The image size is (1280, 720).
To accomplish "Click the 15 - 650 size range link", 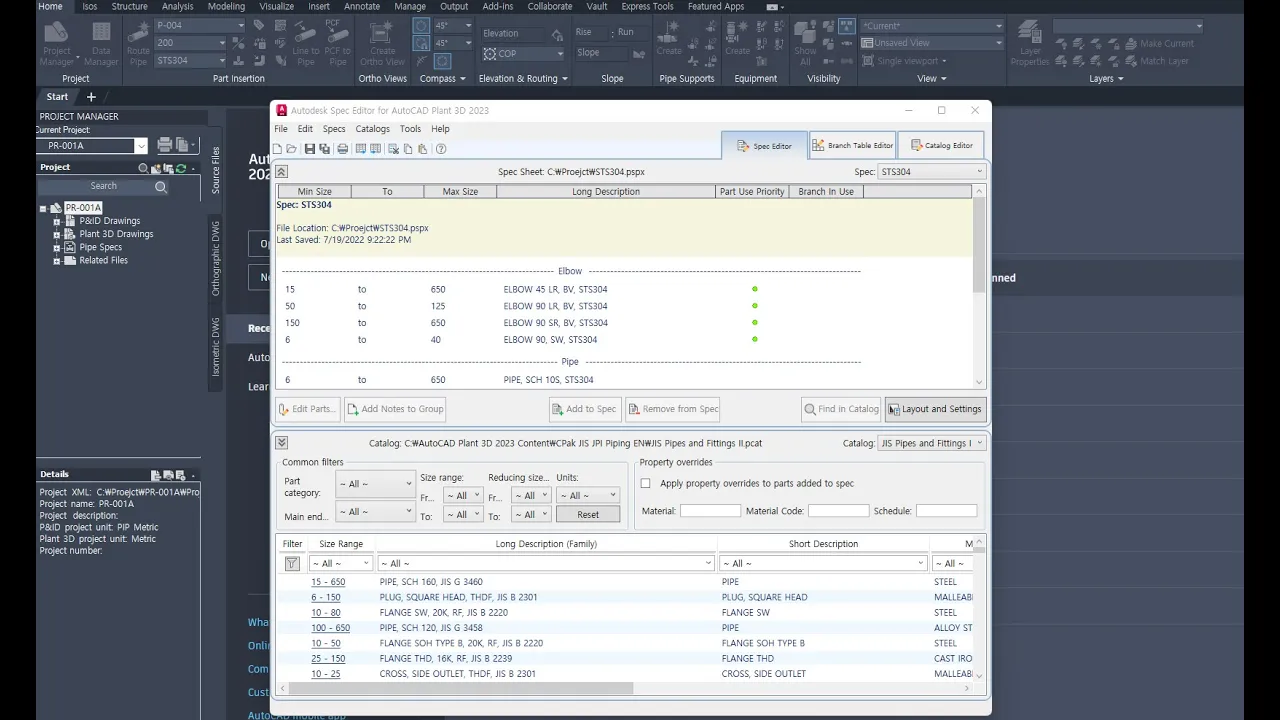I will tap(328, 582).
